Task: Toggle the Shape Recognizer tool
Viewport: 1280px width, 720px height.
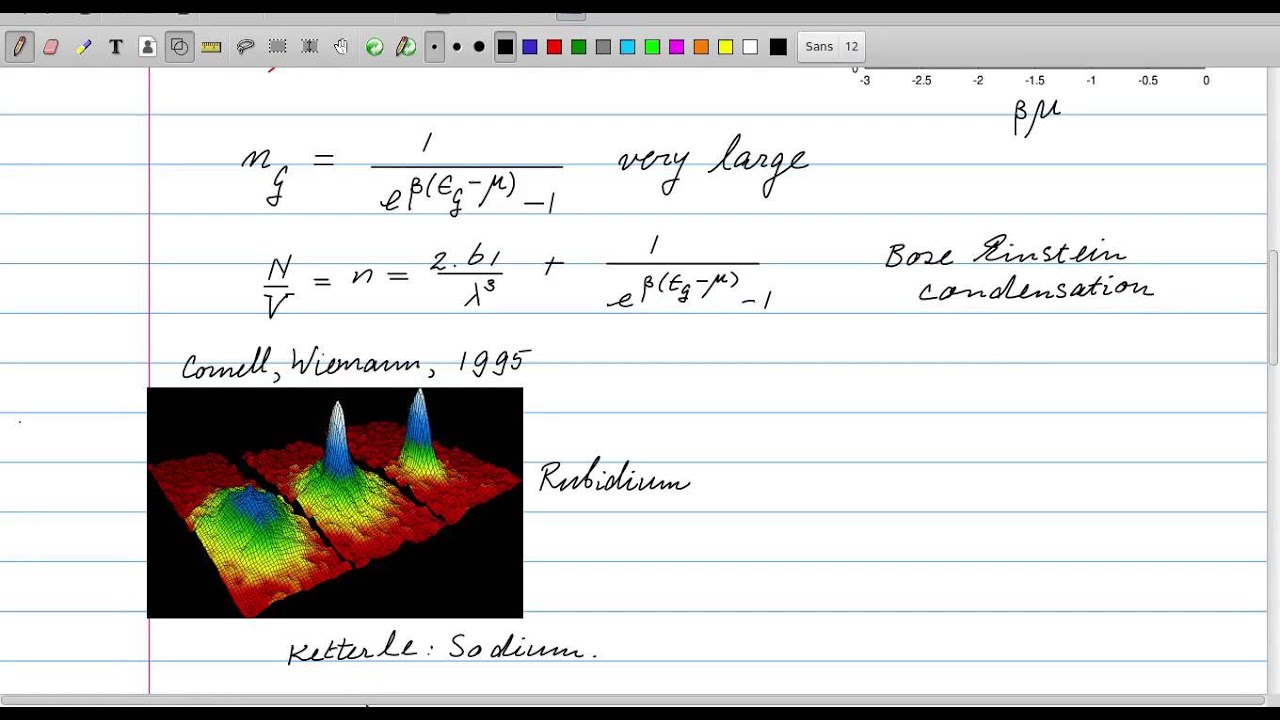Action: [x=179, y=47]
